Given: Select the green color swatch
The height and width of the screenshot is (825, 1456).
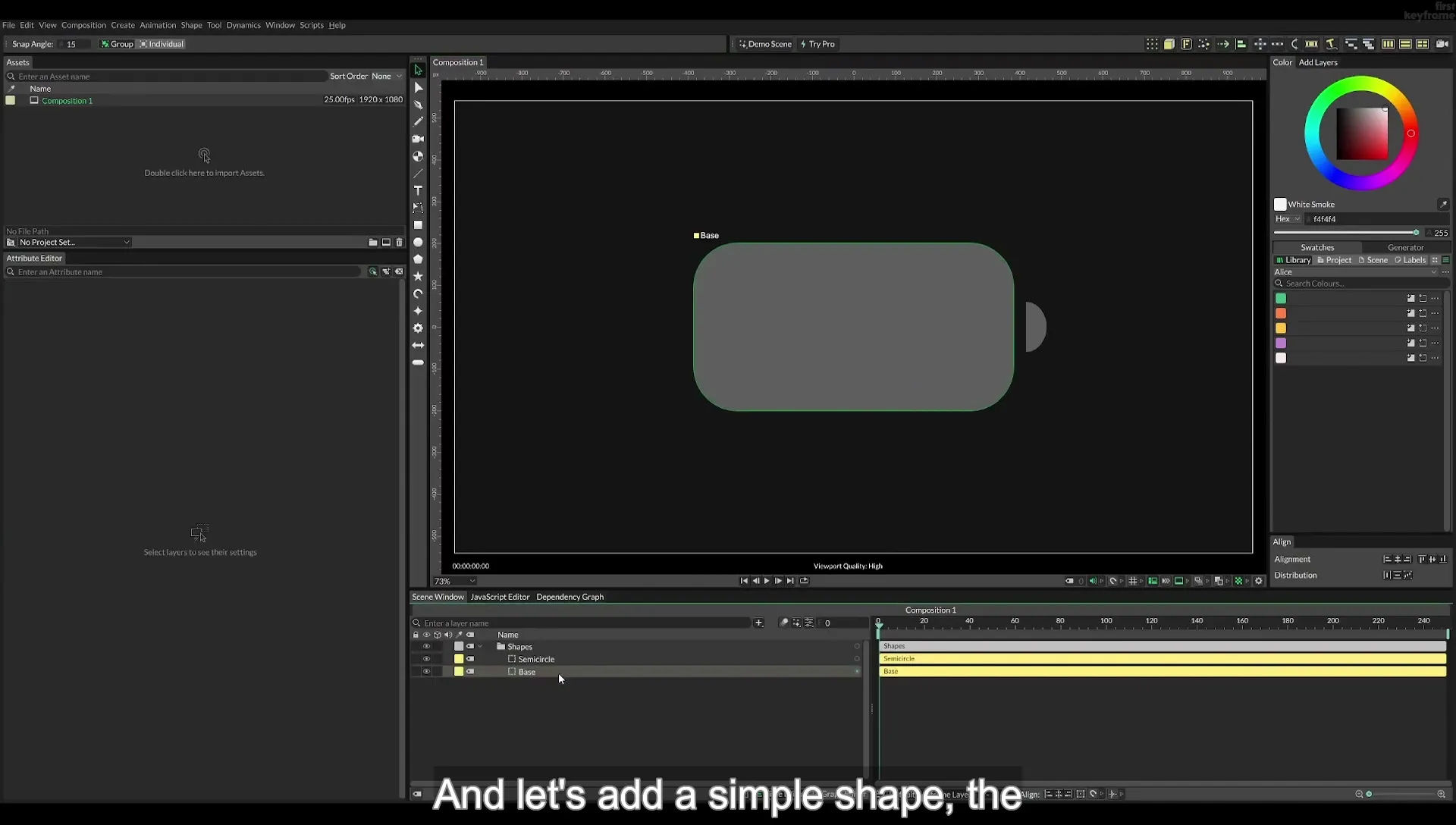Looking at the screenshot, I should [1281, 298].
